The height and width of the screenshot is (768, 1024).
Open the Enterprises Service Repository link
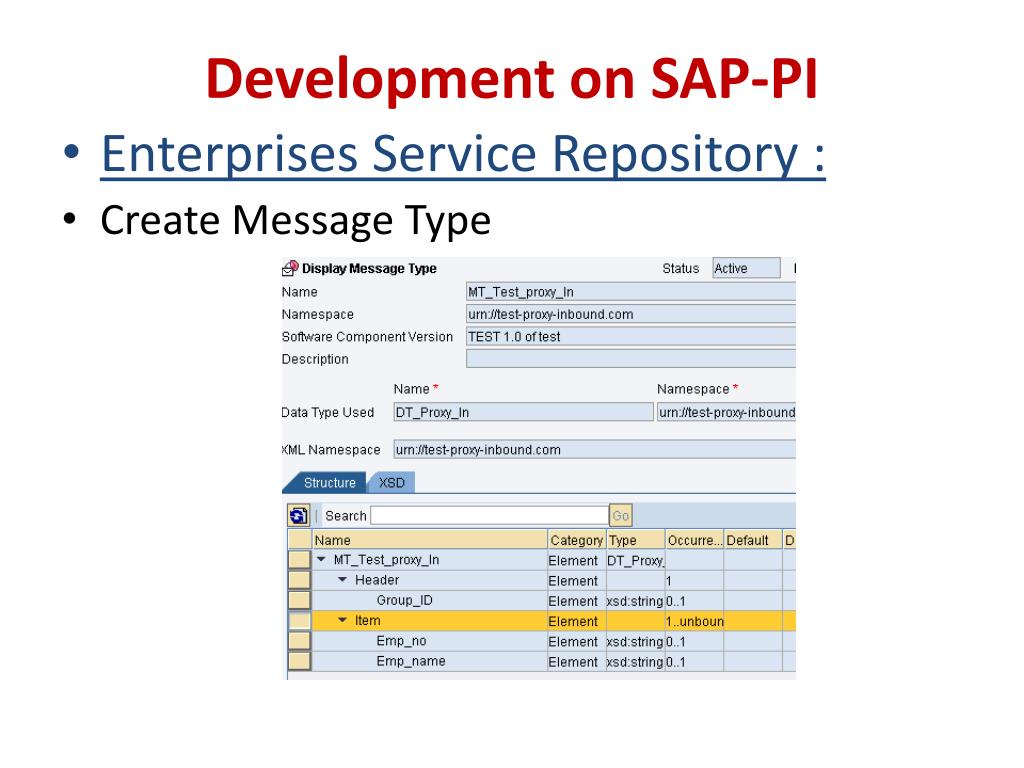463,154
